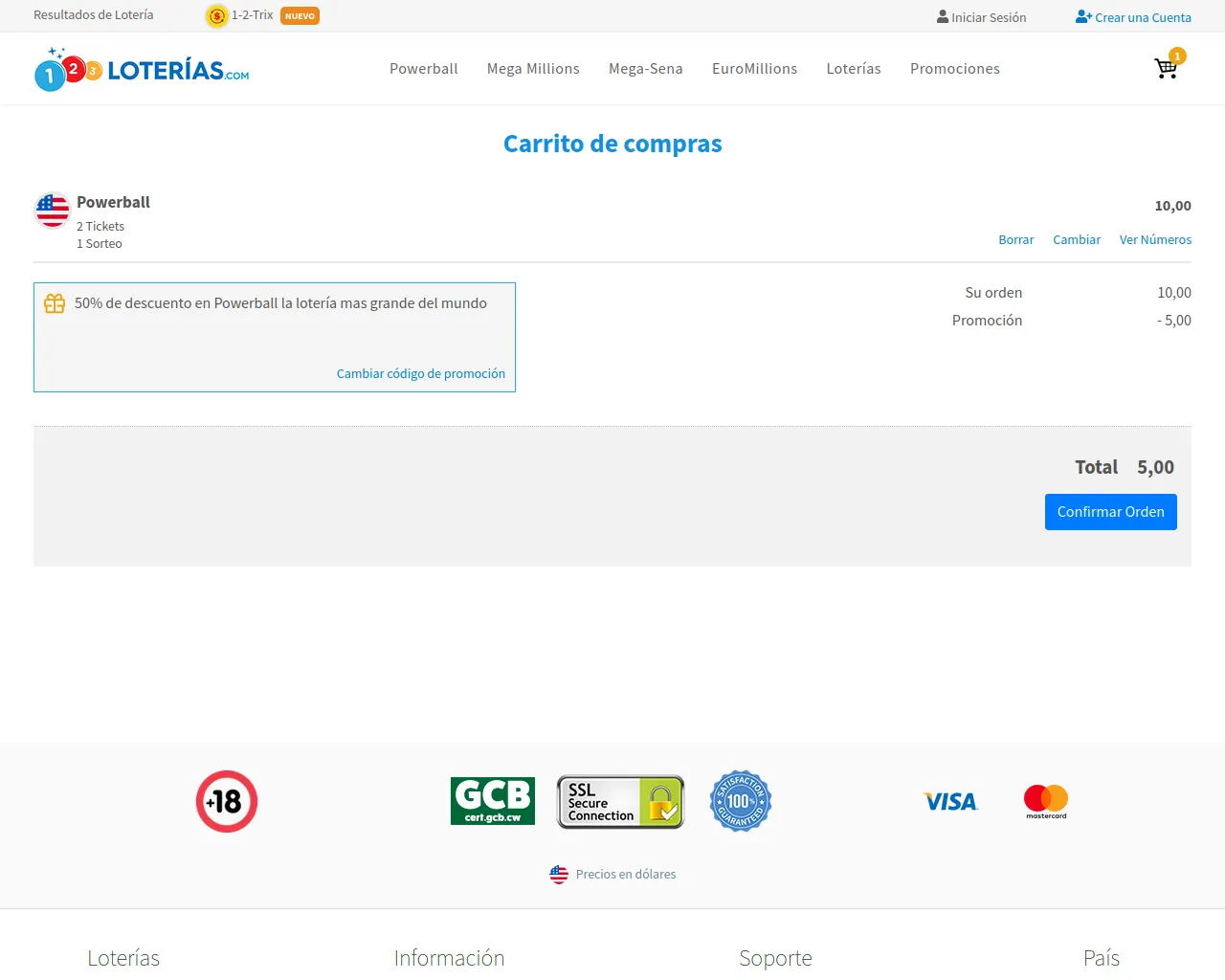The height and width of the screenshot is (980, 1225).
Task: Open the Loterías navigation menu
Action: point(854,69)
